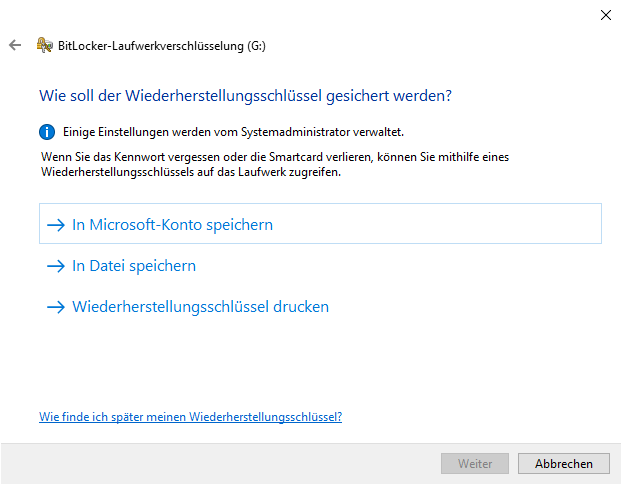Image resolution: width=622 pixels, height=485 pixels.
Task: Open 'Wie finde ich später meinen Wiederherstellungsschlüssel?' link
Action: (x=190, y=417)
